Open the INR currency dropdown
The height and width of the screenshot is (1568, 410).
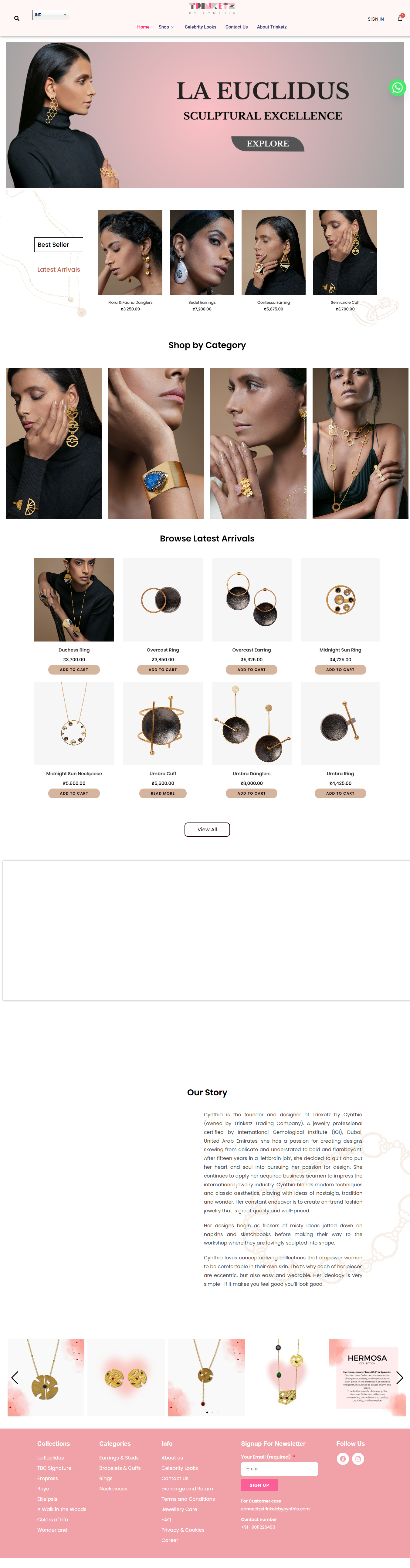[x=51, y=15]
